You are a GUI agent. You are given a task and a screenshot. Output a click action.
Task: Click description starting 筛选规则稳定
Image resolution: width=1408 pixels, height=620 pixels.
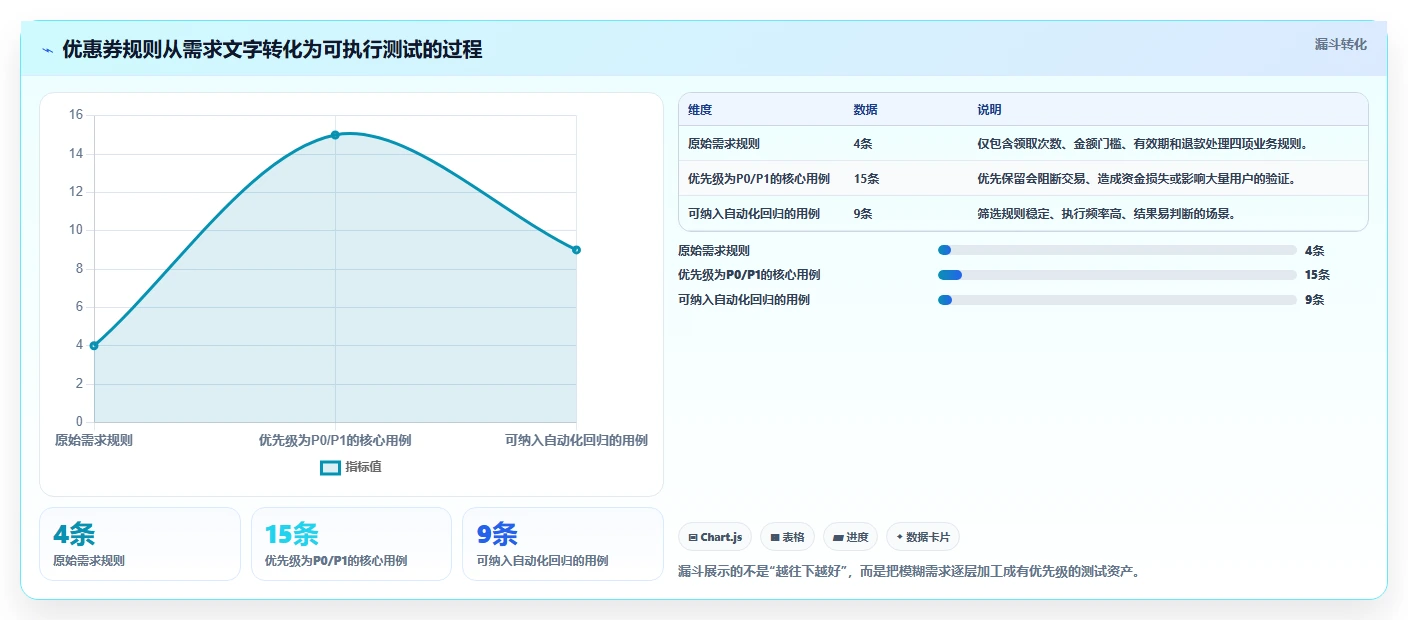1106,214
